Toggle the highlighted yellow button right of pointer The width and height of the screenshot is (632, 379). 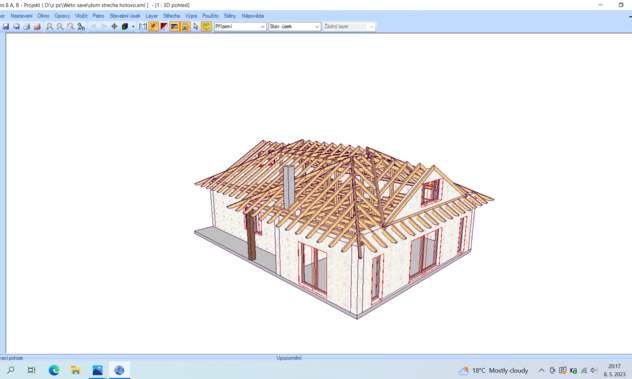point(206,27)
